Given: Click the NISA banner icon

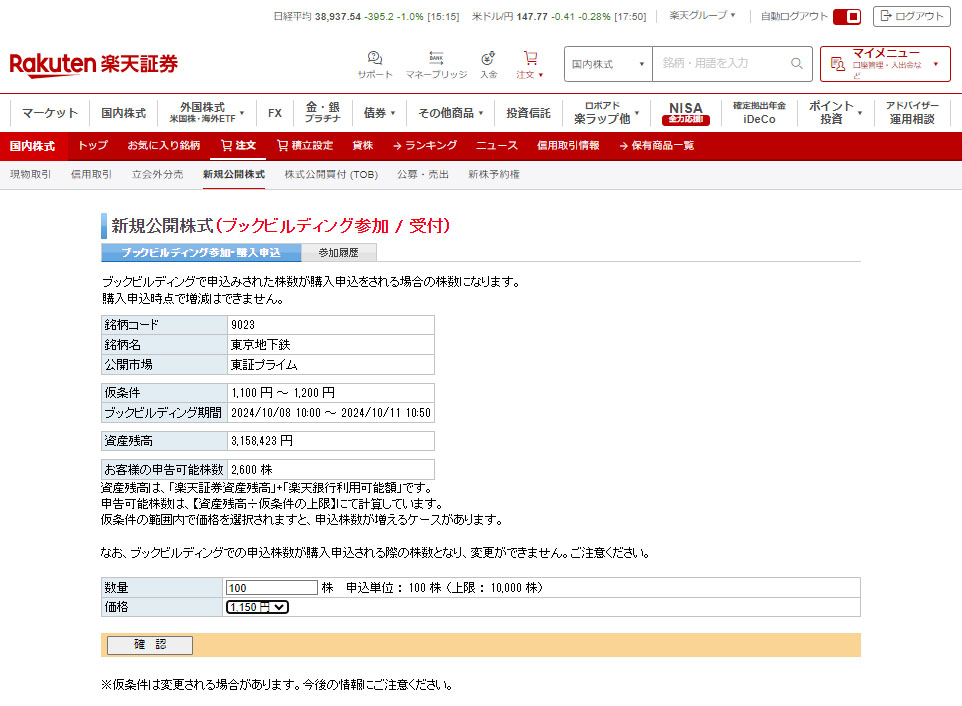Looking at the screenshot, I should (685, 112).
